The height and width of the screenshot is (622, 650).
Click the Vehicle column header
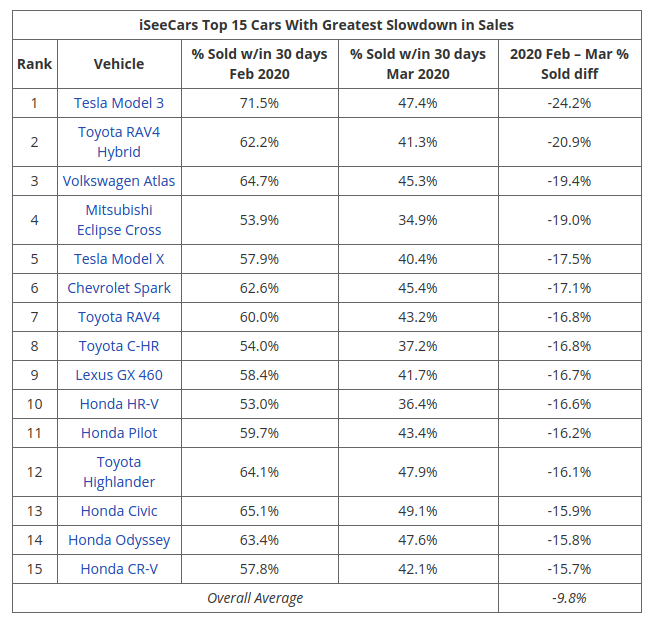coord(119,64)
